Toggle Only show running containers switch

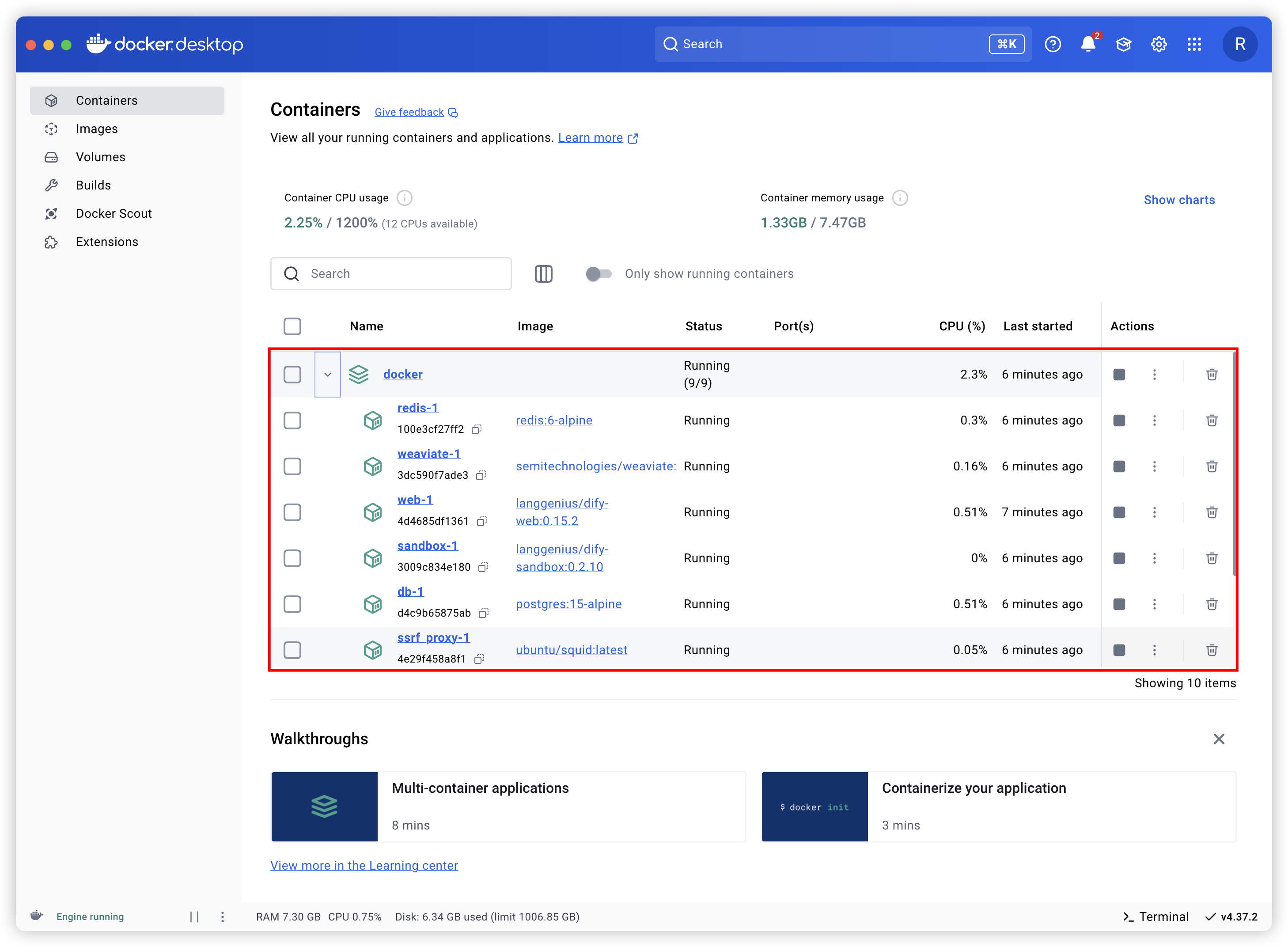point(598,273)
